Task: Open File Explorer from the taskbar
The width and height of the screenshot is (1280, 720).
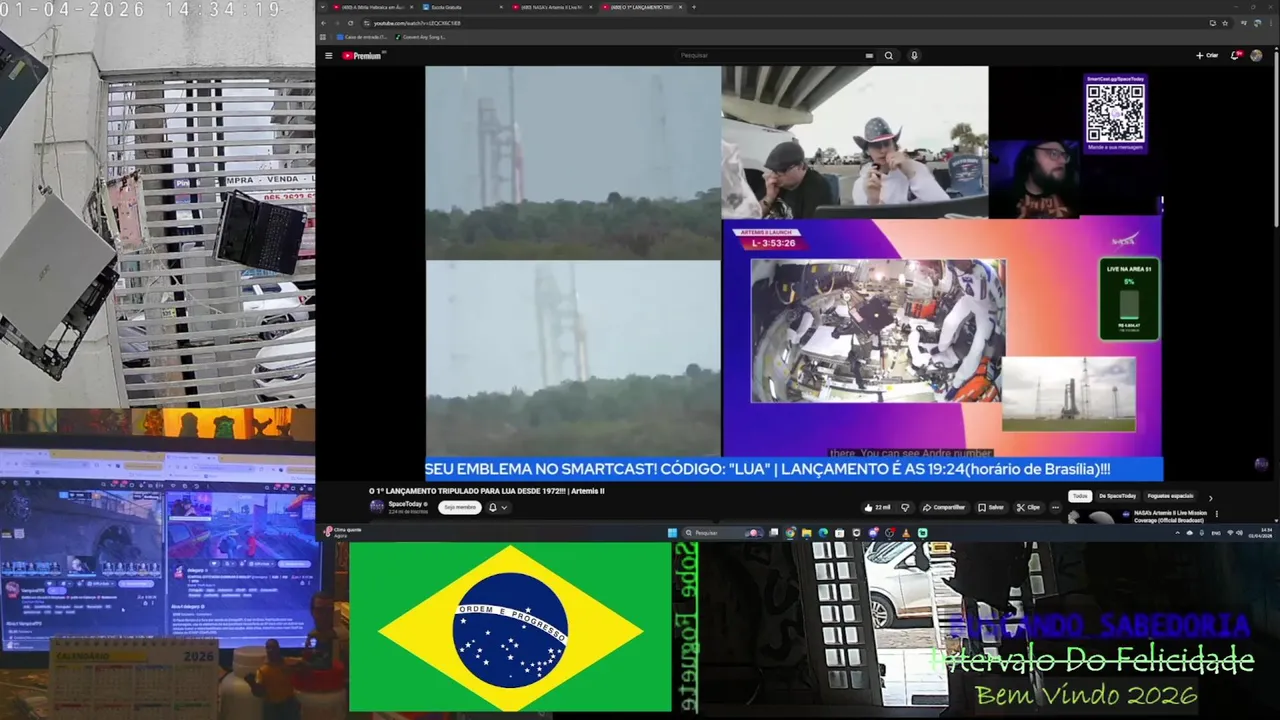Action: (x=807, y=533)
